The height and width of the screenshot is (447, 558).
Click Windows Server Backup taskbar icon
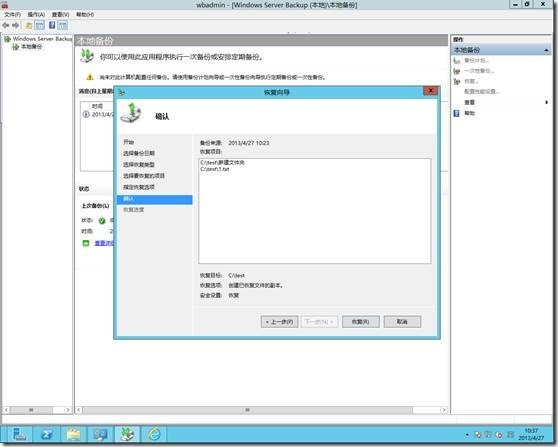[x=127, y=434]
